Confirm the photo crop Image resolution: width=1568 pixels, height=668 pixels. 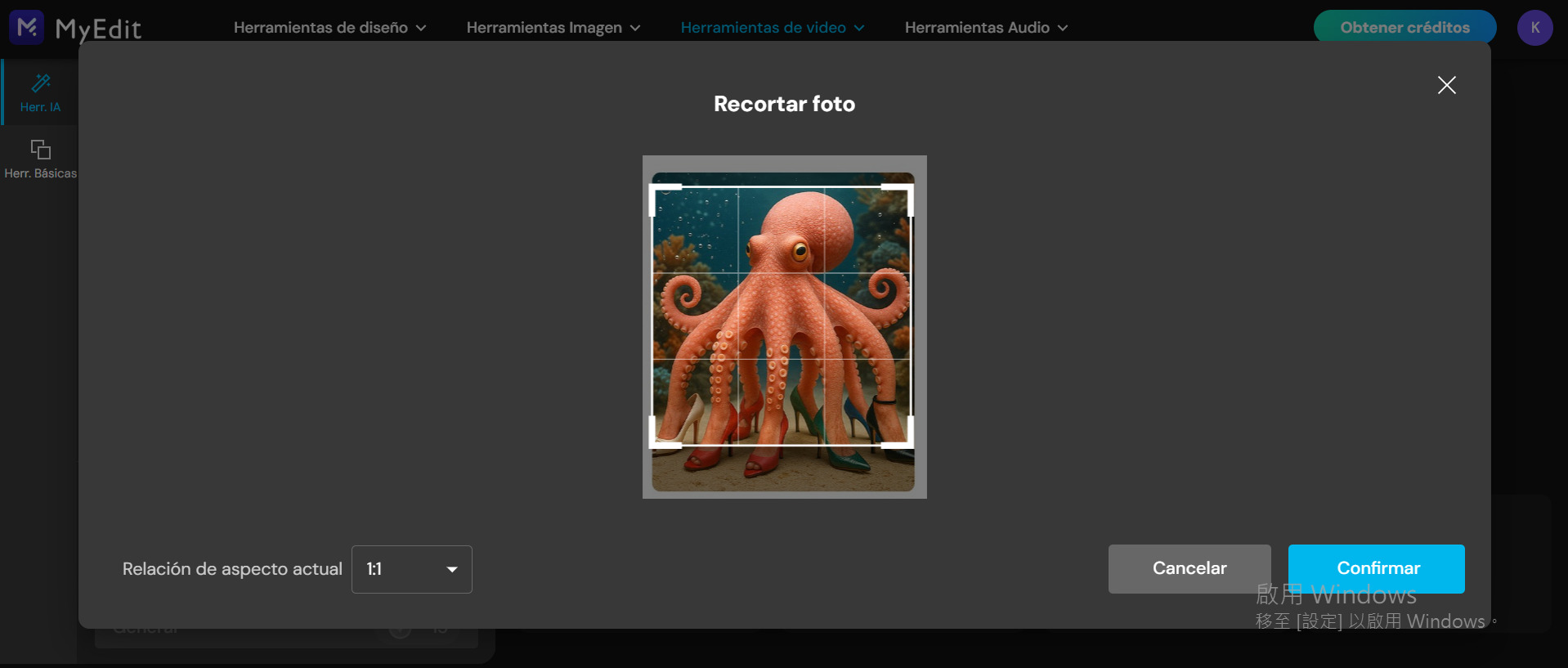(x=1377, y=568)
